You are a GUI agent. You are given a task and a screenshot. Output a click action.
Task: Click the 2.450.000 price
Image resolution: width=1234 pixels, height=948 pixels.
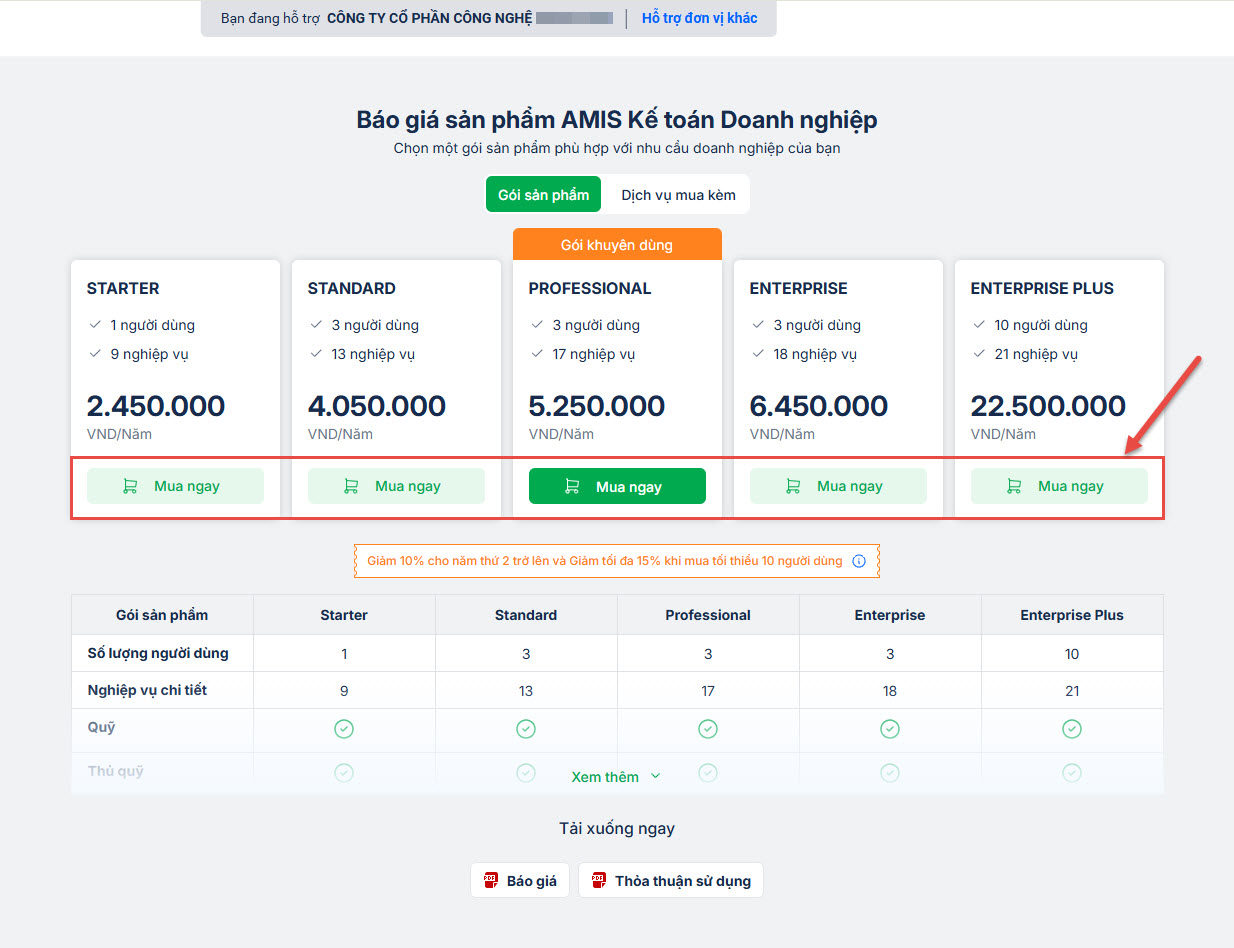click(156, 406)
